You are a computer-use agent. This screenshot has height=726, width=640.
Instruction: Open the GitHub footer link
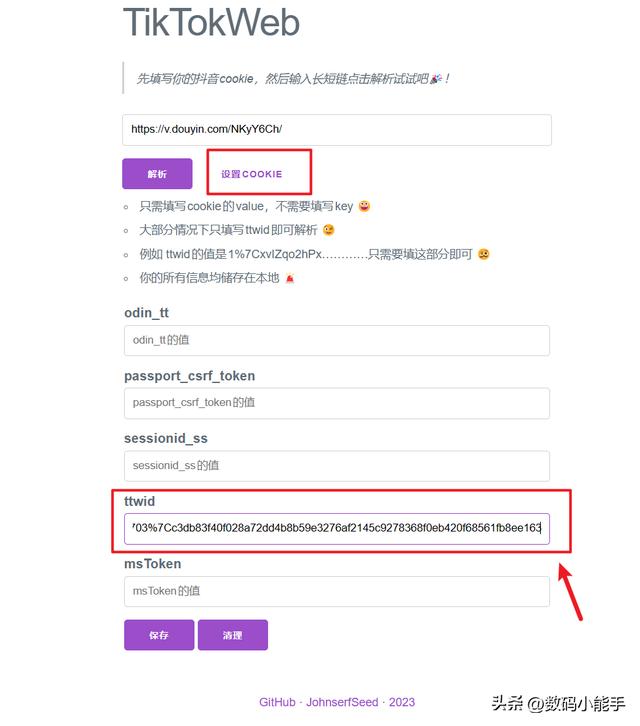(277, 702)
